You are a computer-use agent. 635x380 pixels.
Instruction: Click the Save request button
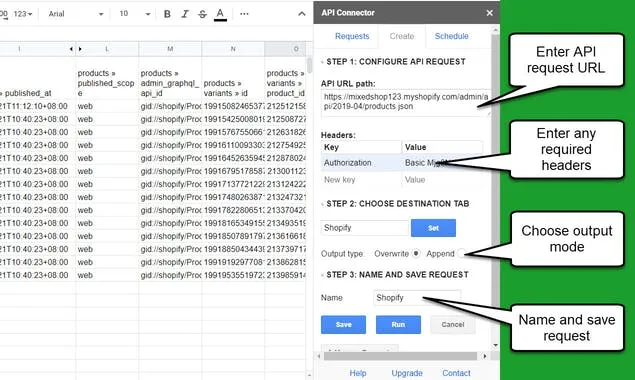343,324
